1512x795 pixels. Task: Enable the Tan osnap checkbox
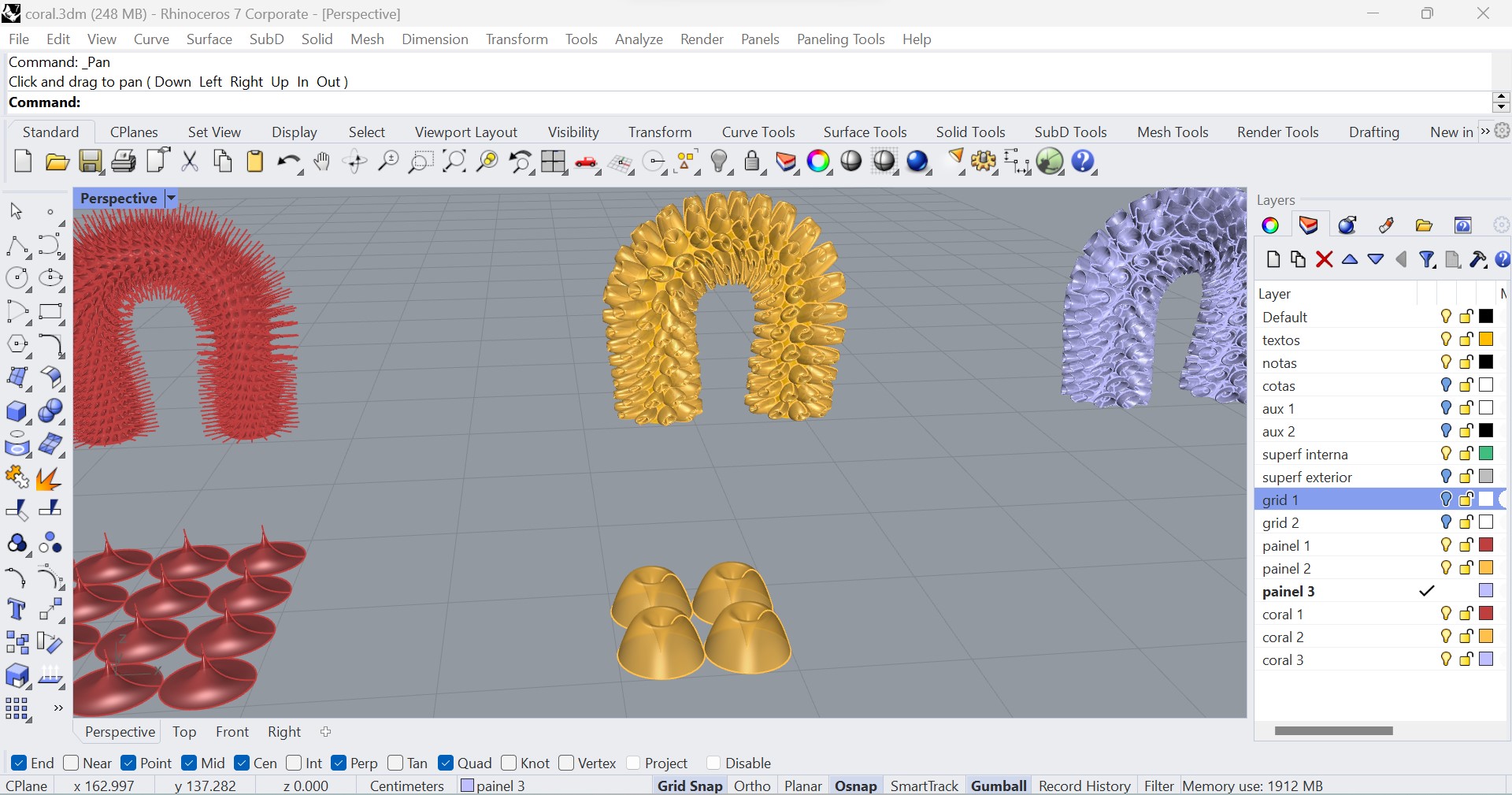[x=395, y=763]
